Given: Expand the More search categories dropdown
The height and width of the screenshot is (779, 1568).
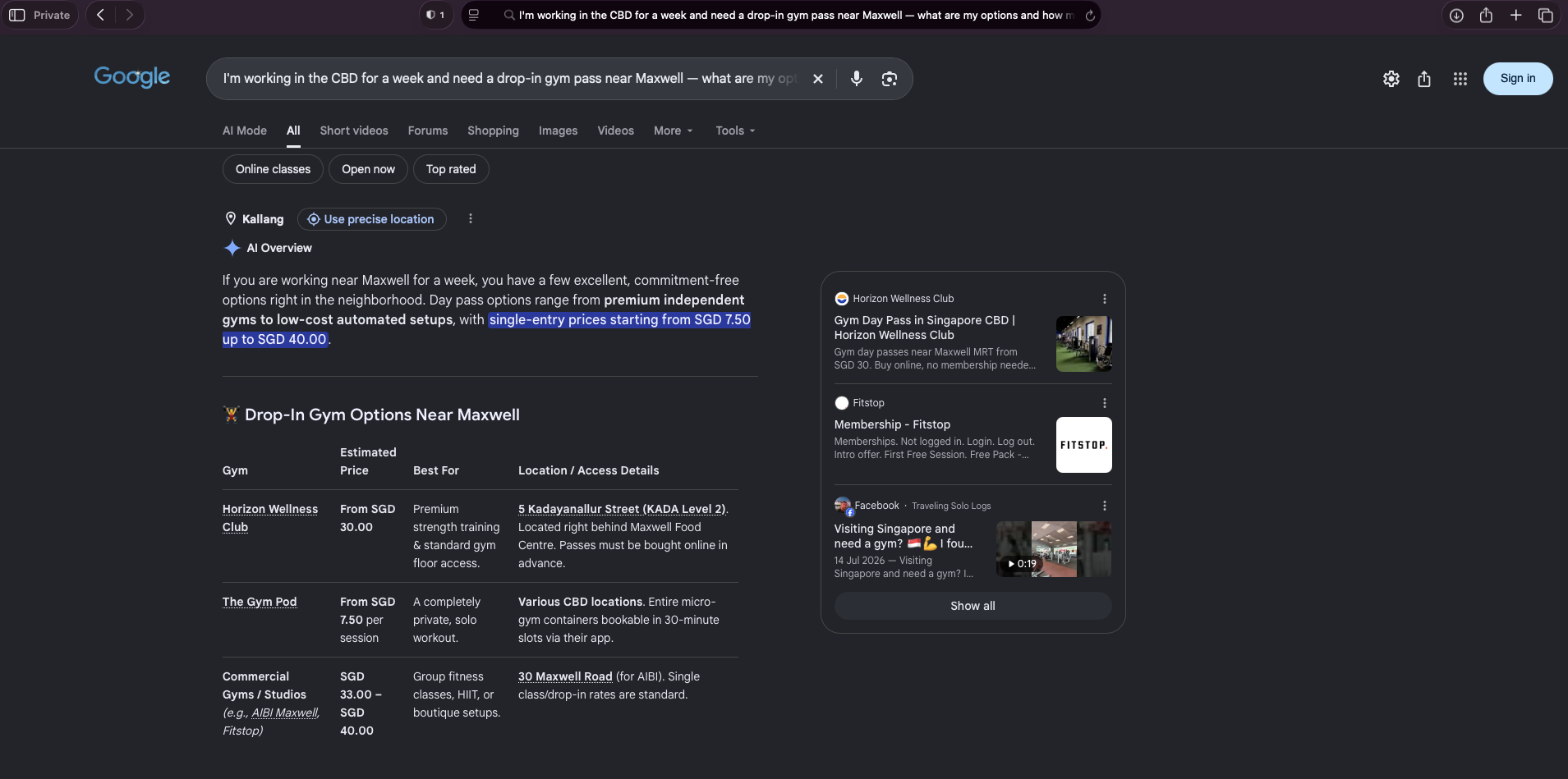Looking at the screenshot, I should pos(674,131).
